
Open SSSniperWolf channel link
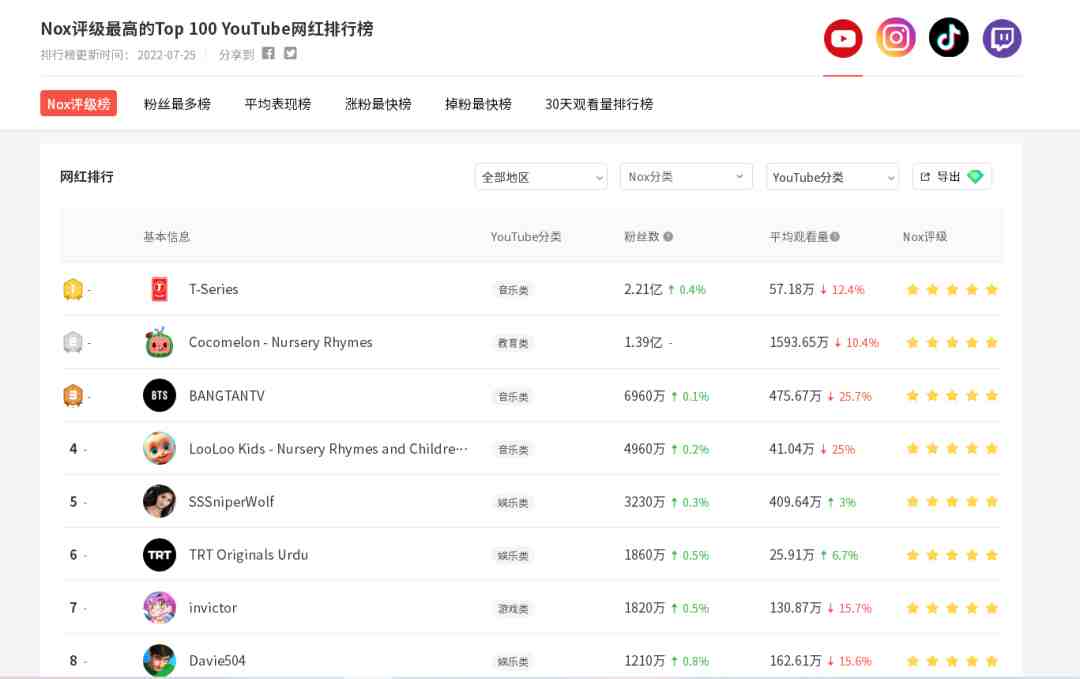[x=231, y=502]
